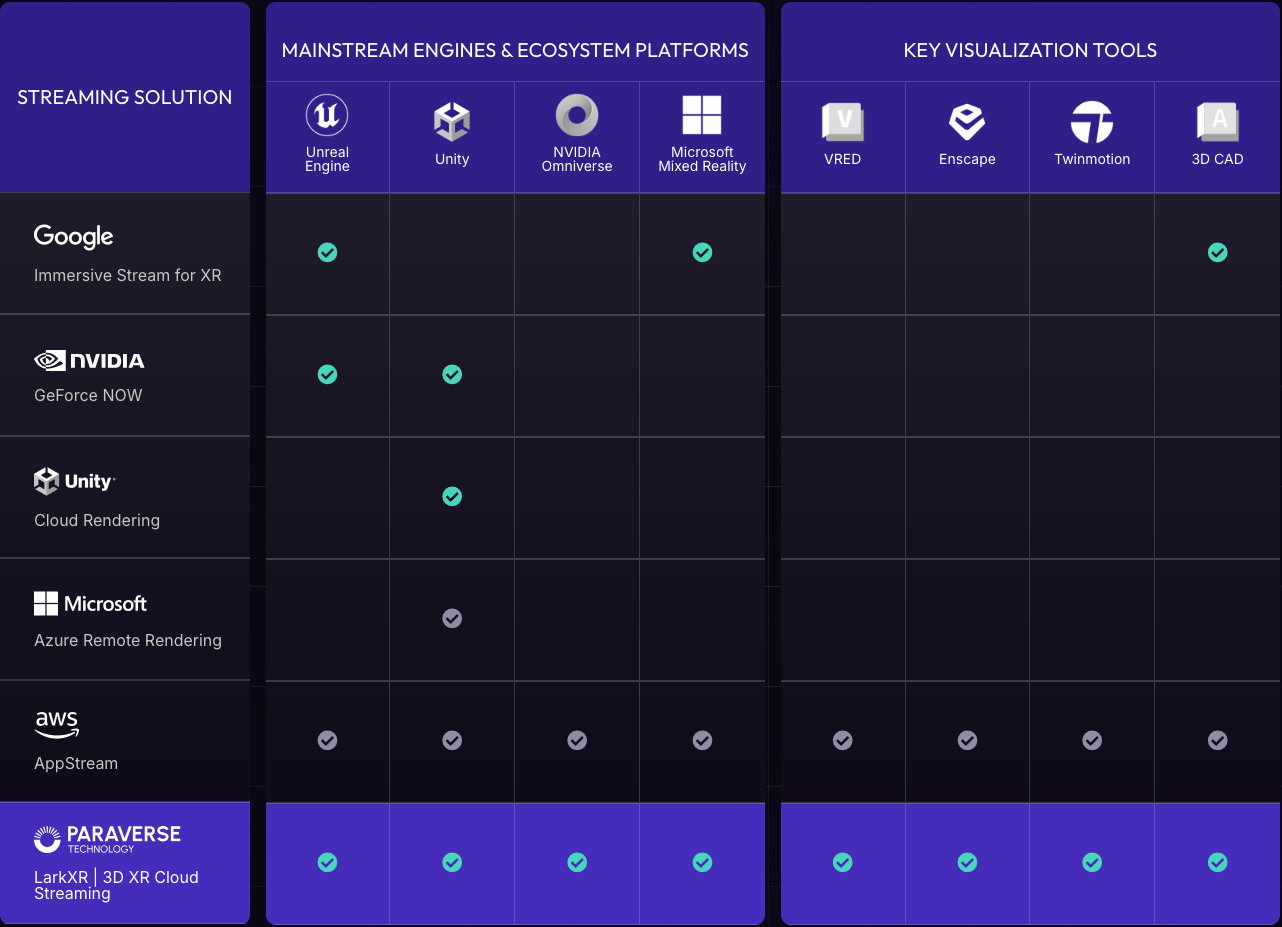Click LarkXR row Mixed Reality checkmark
The image size is (1282, 927).
point(702,862)
